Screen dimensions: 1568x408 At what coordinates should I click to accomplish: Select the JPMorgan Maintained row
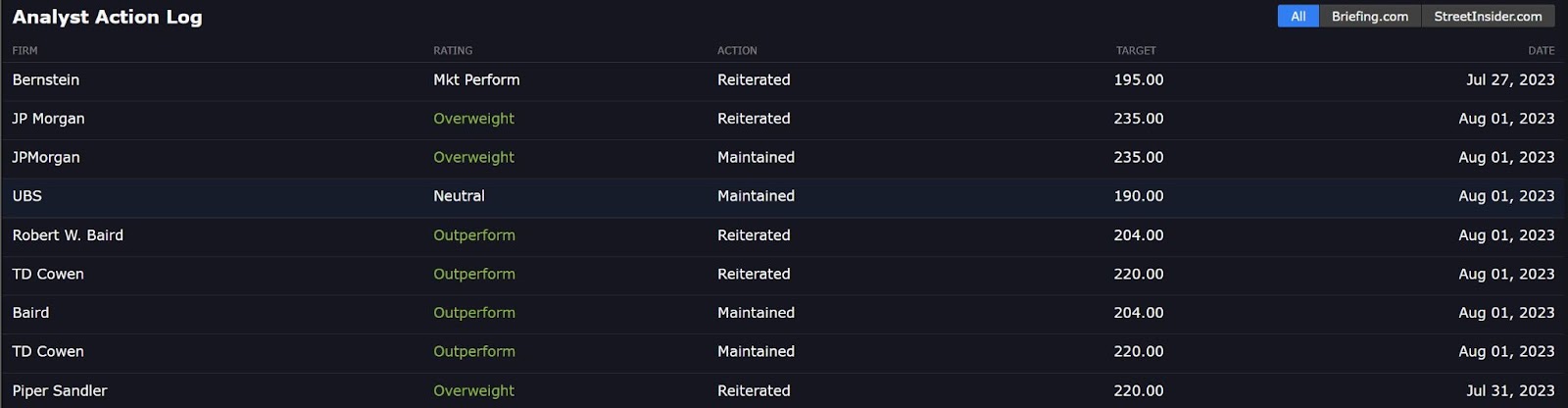[784, 158]
